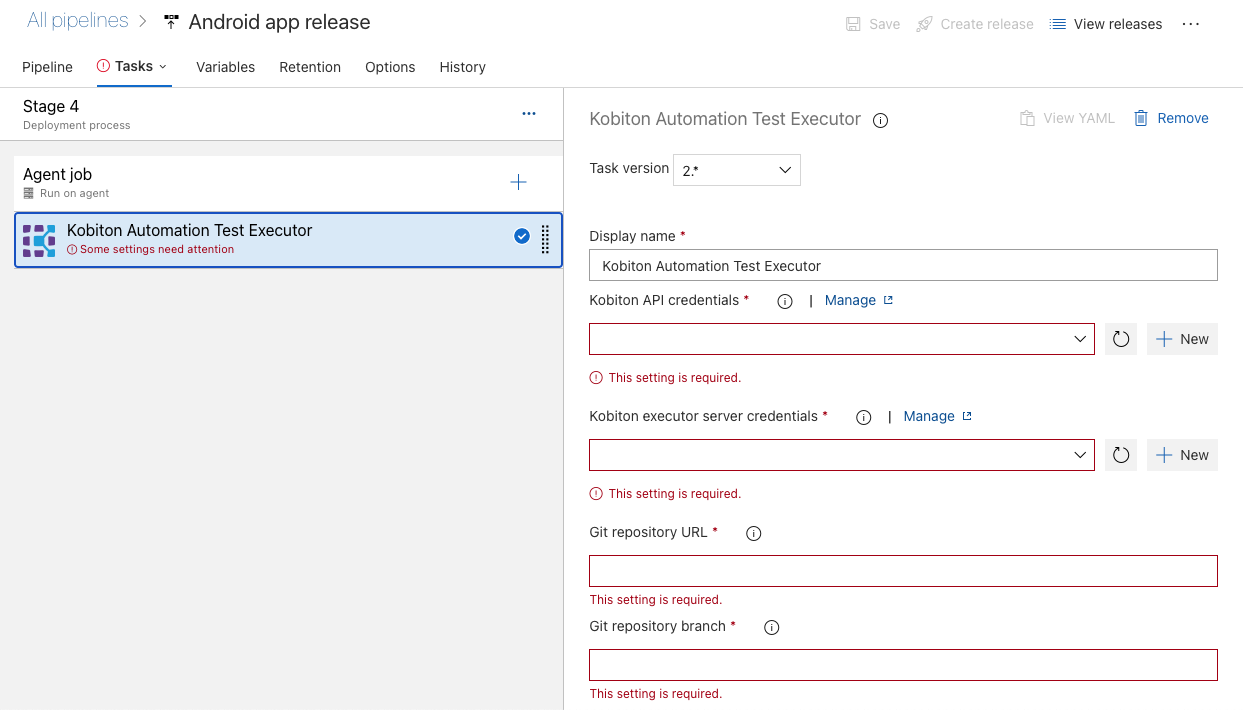Screen dimensions: 1243x710
Task: Click the Kobiton task logo icon
Action: point(39,241)
